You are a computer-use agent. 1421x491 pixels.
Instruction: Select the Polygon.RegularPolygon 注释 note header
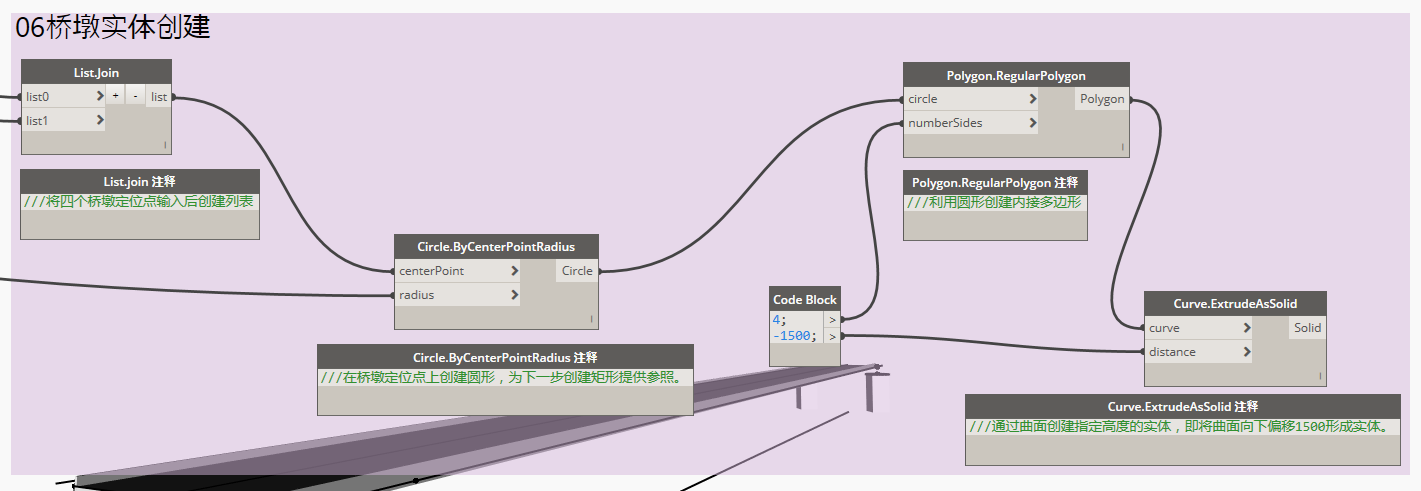(x=995, y=182)
